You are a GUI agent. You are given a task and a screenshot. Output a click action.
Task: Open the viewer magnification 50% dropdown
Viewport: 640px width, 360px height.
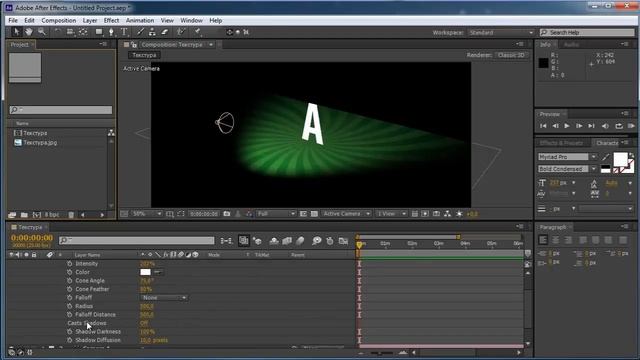147,214
